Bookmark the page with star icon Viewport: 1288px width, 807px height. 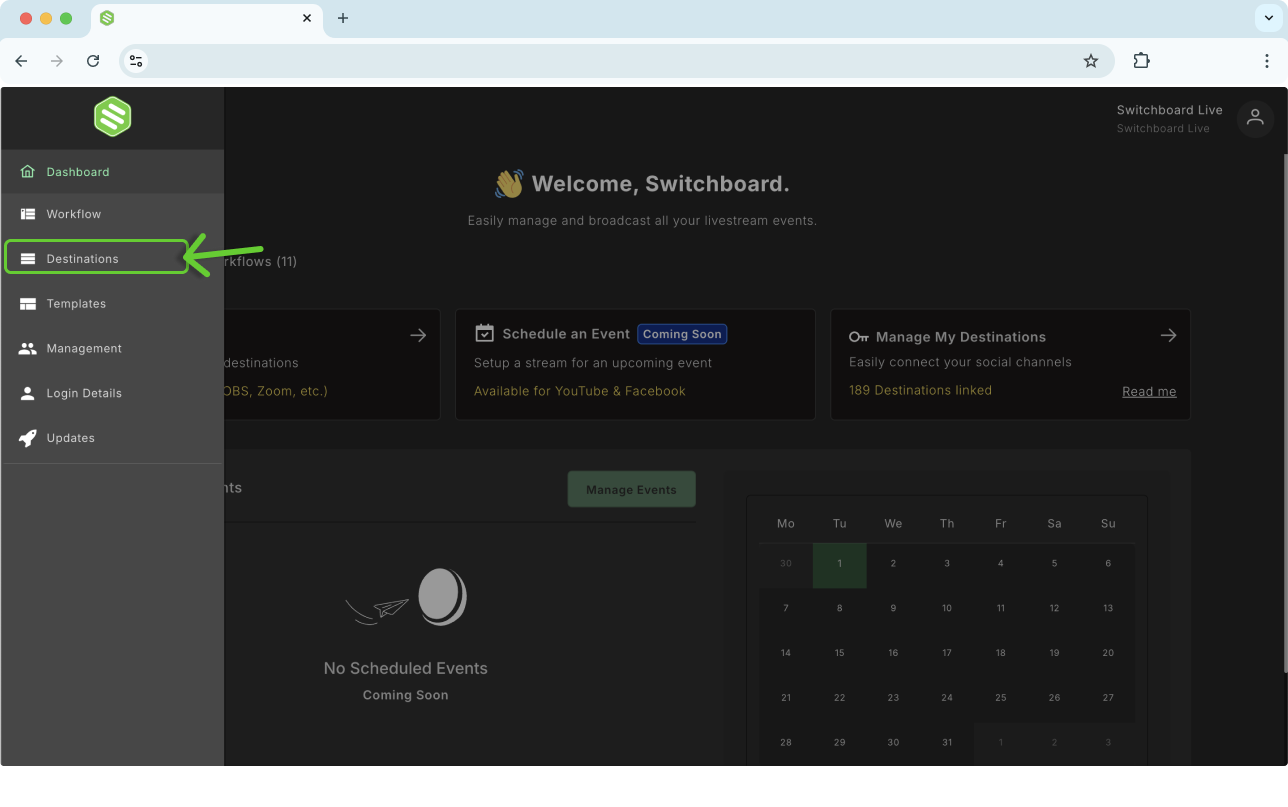pos(1091,61)
